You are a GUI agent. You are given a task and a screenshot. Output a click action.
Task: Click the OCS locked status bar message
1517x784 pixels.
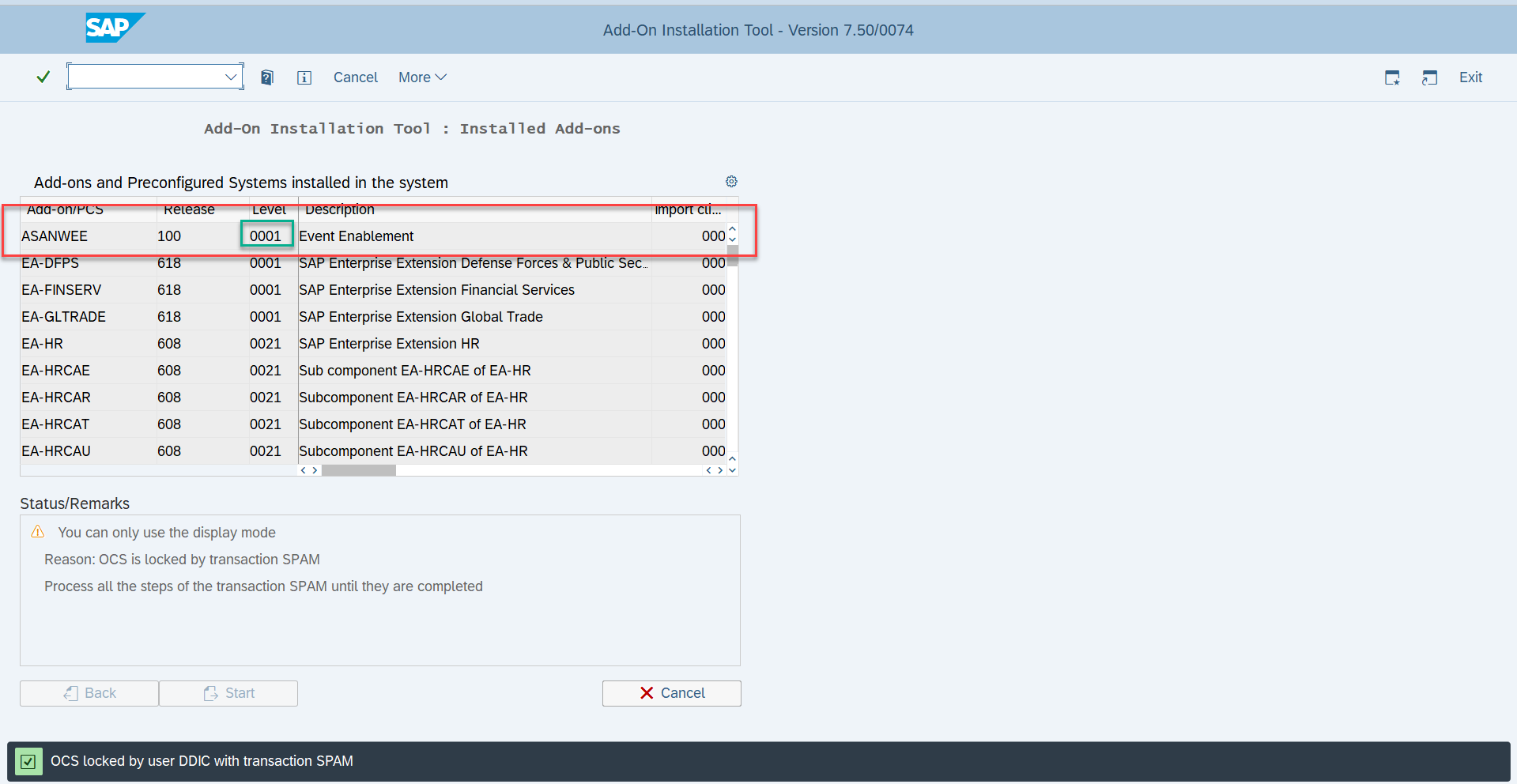click(x=202, y=761)
